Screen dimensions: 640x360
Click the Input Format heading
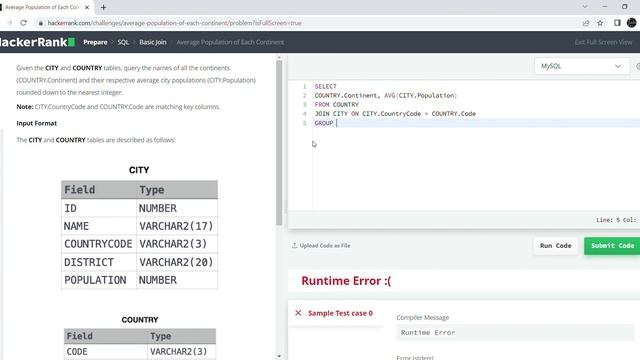[37, 123]
